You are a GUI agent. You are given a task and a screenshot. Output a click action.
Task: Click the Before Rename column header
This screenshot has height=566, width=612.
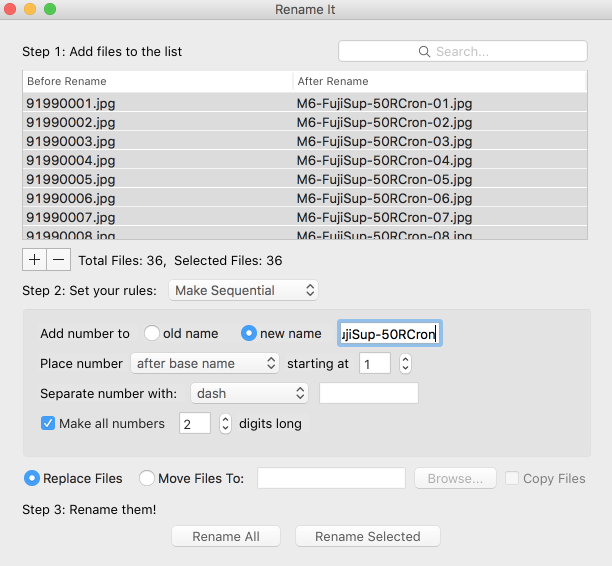pyautogui.click(x=158, y=81)
